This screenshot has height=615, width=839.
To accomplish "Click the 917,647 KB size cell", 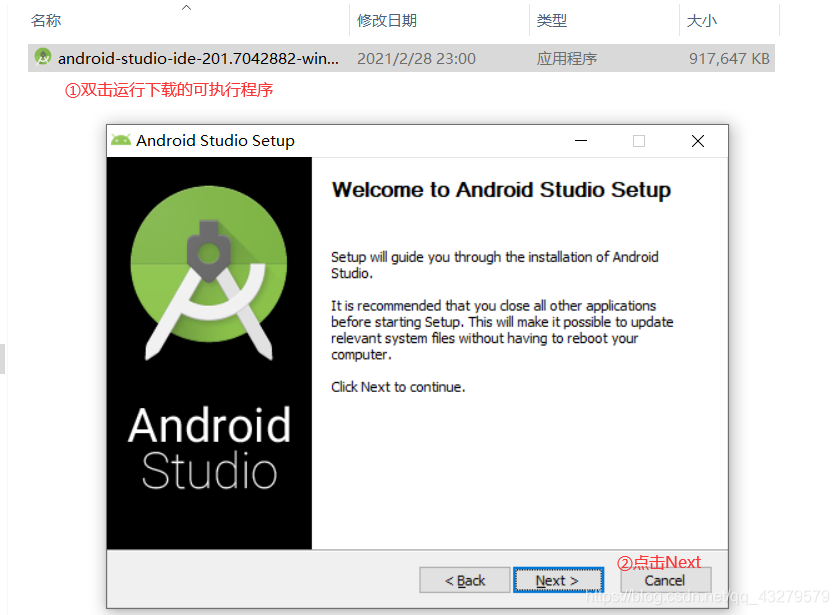I will (729, 58).
